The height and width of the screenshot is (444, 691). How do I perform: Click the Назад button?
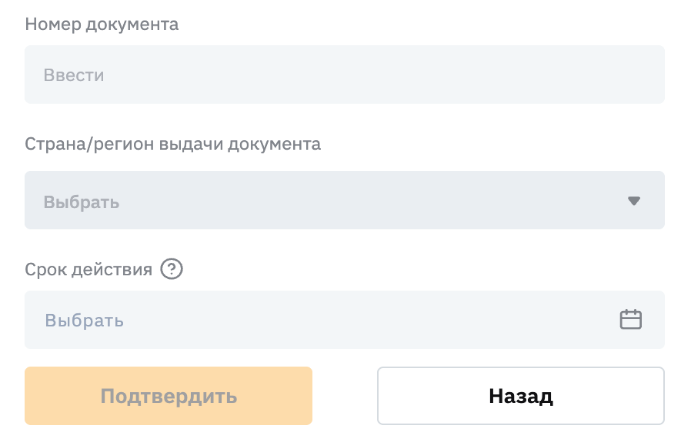pyautogui.click(x=520, y=396)
